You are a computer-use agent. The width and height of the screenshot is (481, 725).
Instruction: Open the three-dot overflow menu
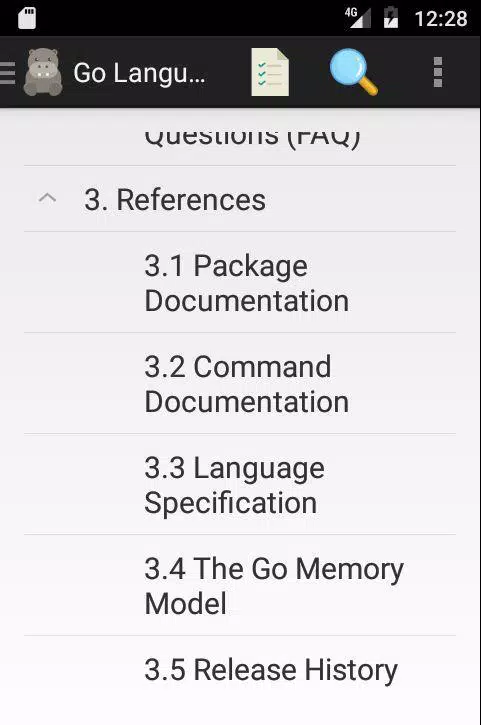438,72
